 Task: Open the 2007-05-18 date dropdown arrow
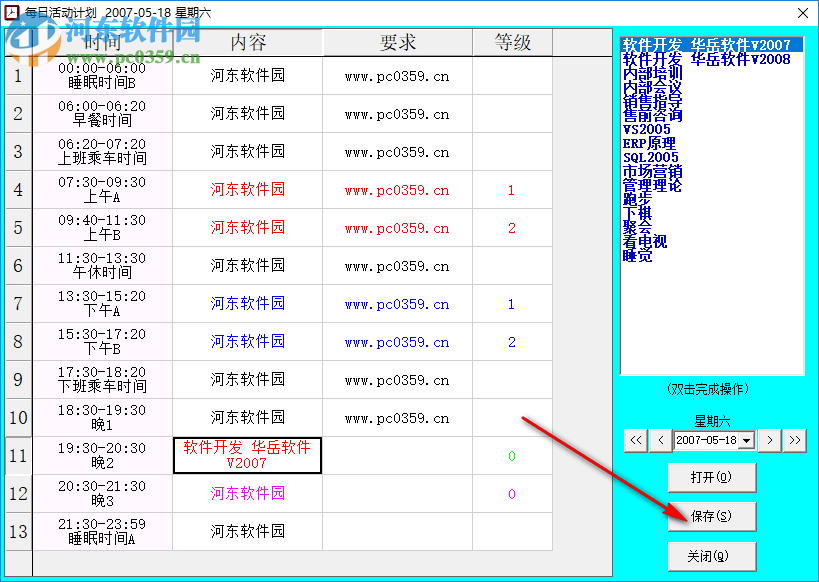(747, 440)
